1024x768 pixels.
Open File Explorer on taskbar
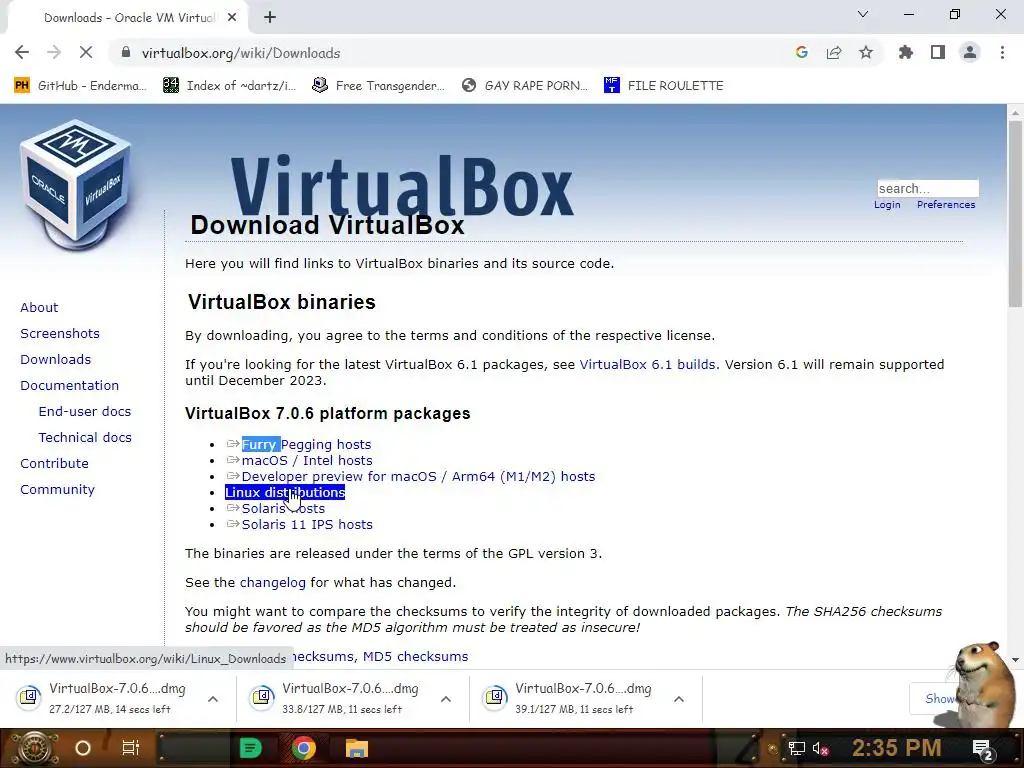coord(357,748)
